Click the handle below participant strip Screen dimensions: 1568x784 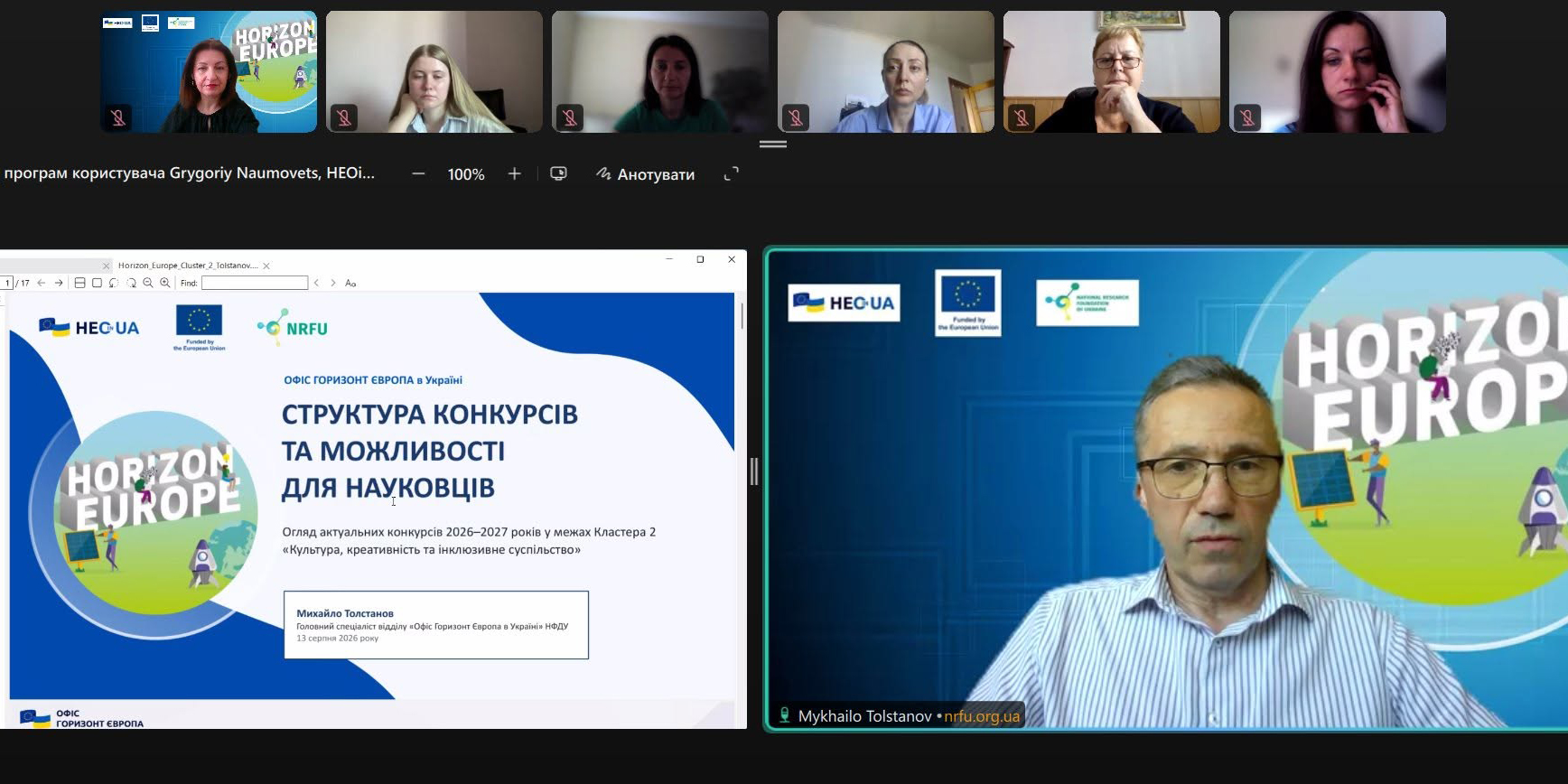point(773,144)
